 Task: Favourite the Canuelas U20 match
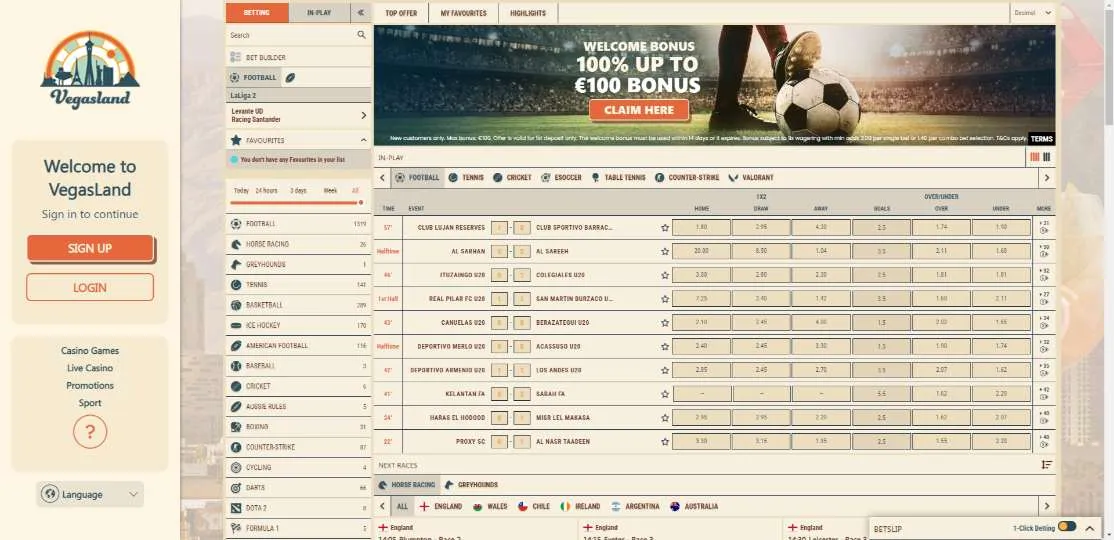(665, 323)
